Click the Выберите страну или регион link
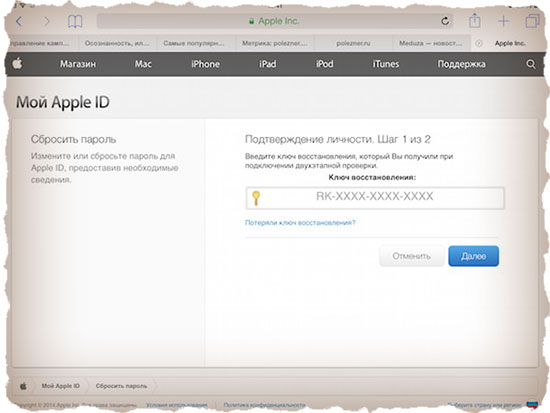Viewport: 550px width, 413px height. click(484, 405)
